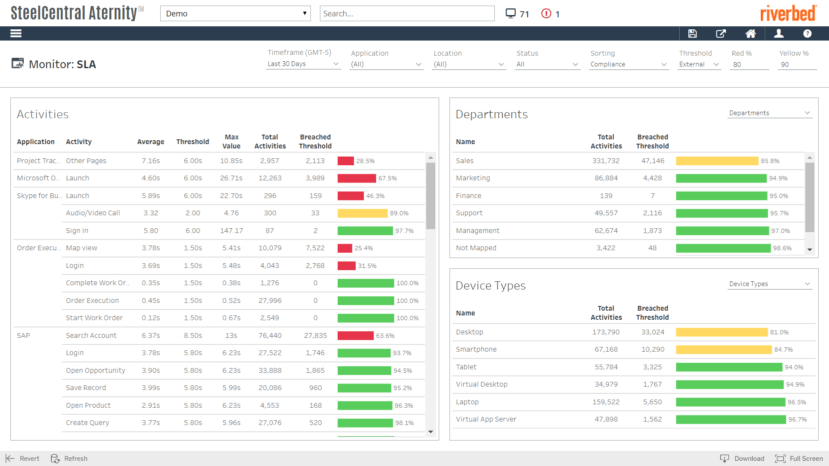829x466 pixels.
Task: Click the Desktop 81.0% compliance bar
Action: 722,332
